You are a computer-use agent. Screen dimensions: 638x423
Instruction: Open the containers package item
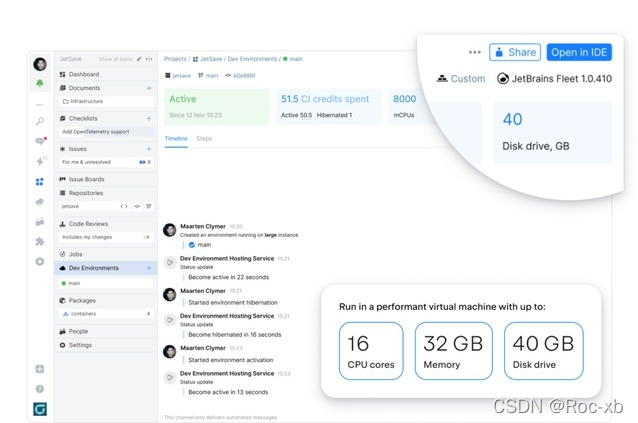[107, 314]
